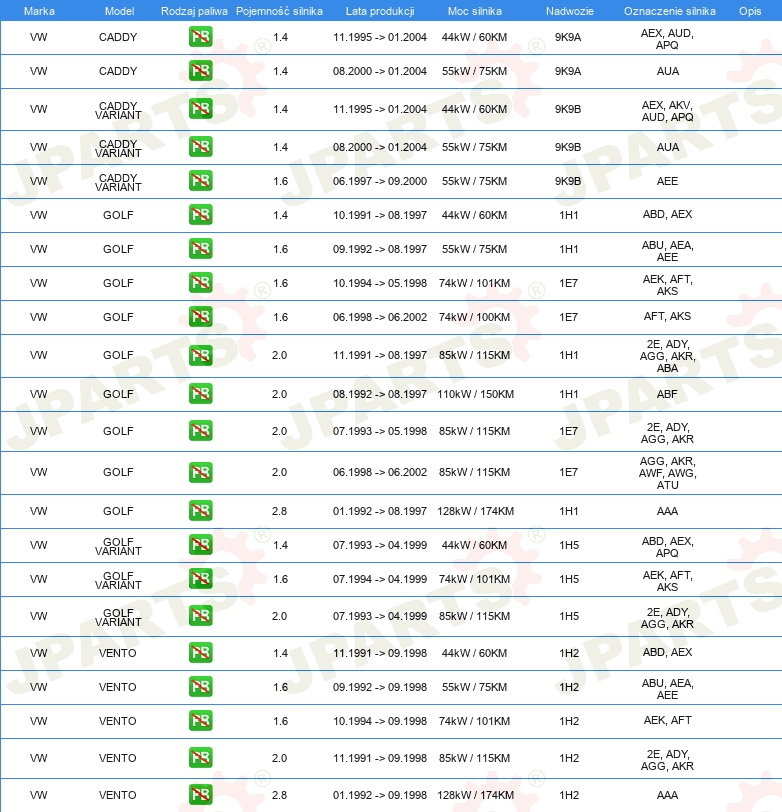Click the Rodzaj paliwa column header

(194, 11)
